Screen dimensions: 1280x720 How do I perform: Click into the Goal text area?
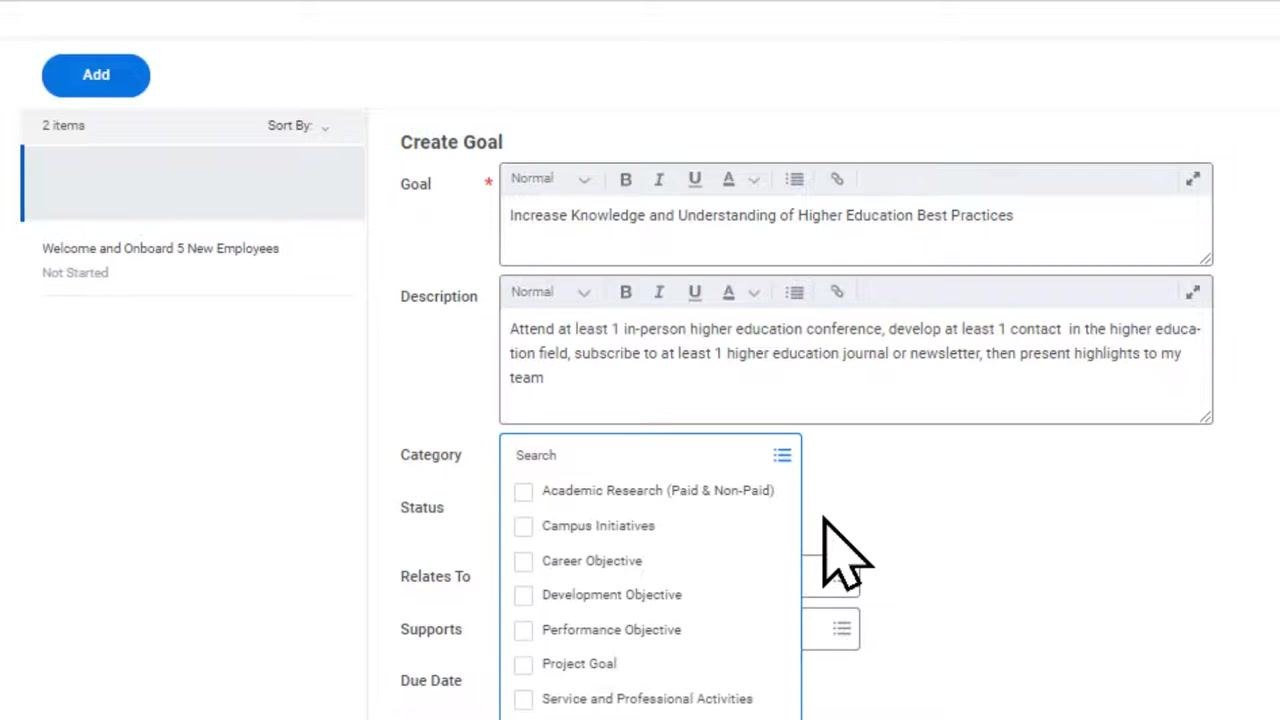(x=856, y=231)
